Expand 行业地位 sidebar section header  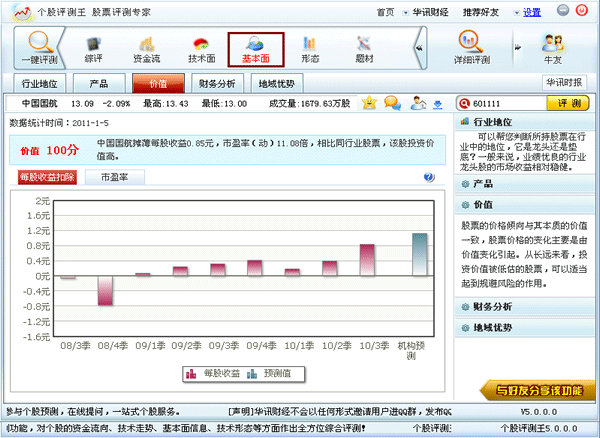tap(525, 122)
